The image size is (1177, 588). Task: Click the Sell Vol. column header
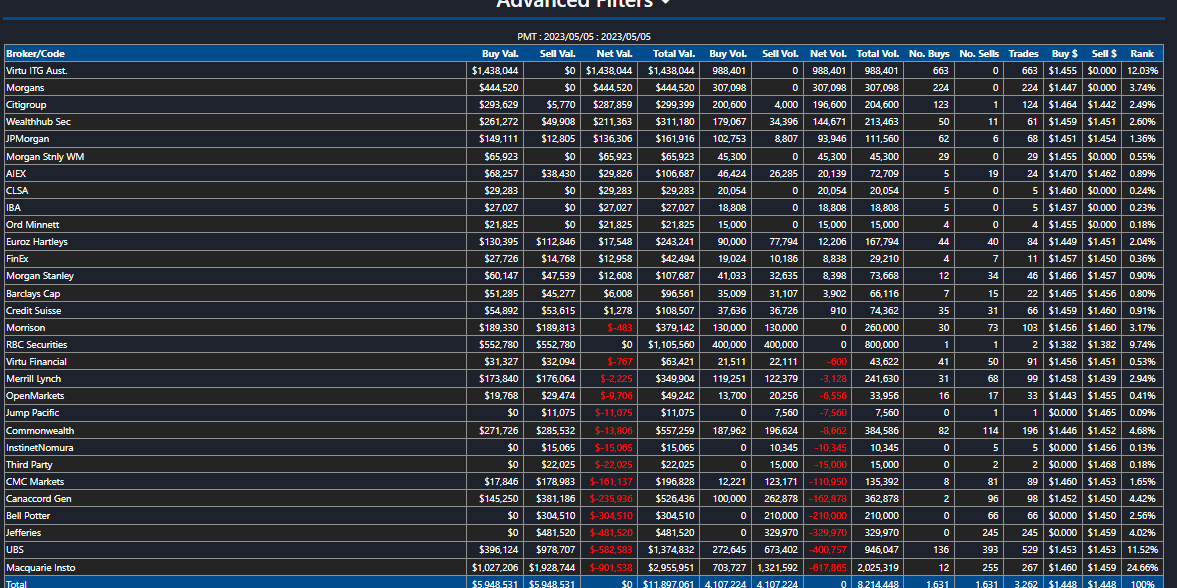coord(780,53)
